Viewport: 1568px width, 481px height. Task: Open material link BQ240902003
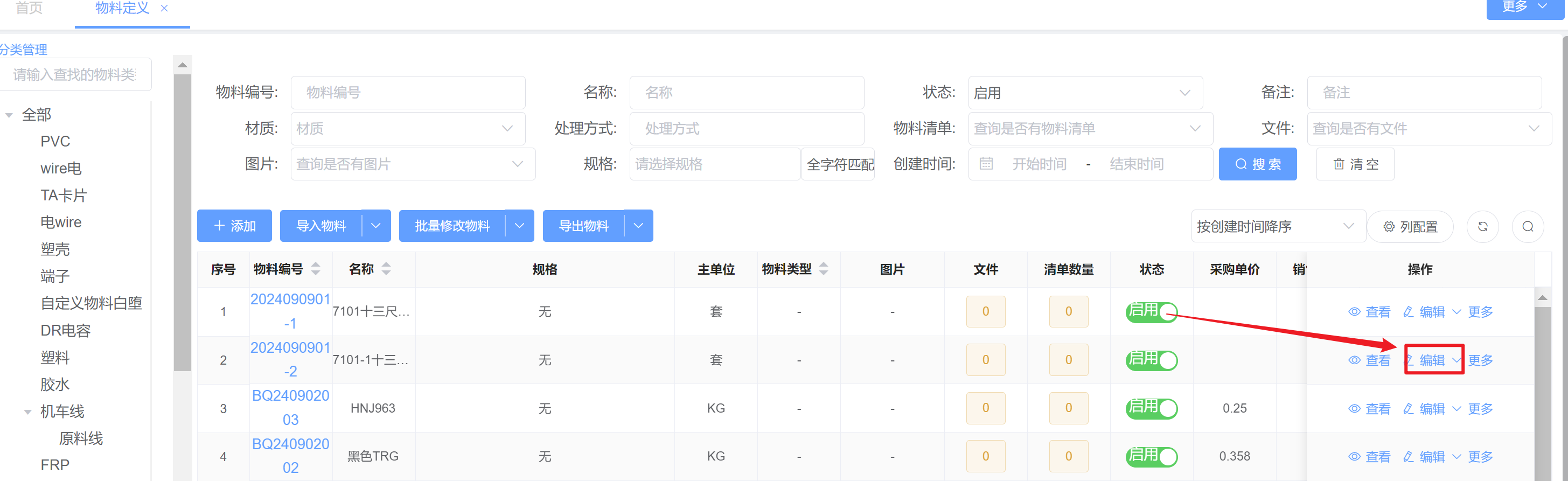[x=290, y=407]
